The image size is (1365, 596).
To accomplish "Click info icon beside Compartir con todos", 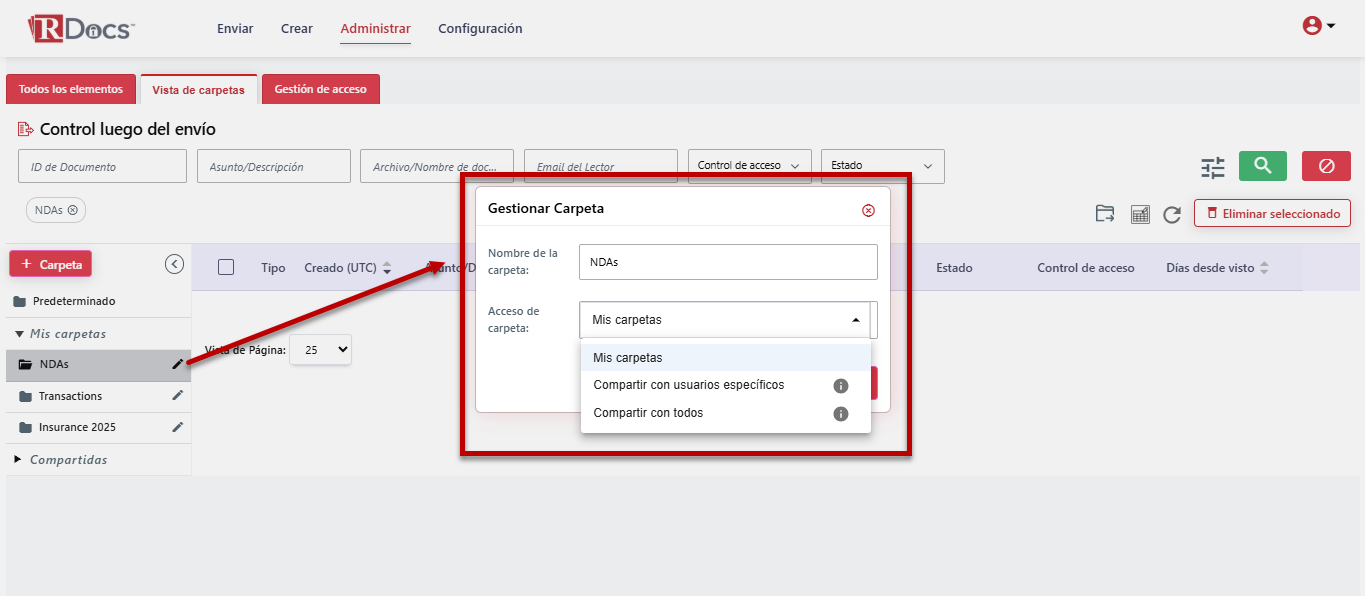I will [841, 413].
